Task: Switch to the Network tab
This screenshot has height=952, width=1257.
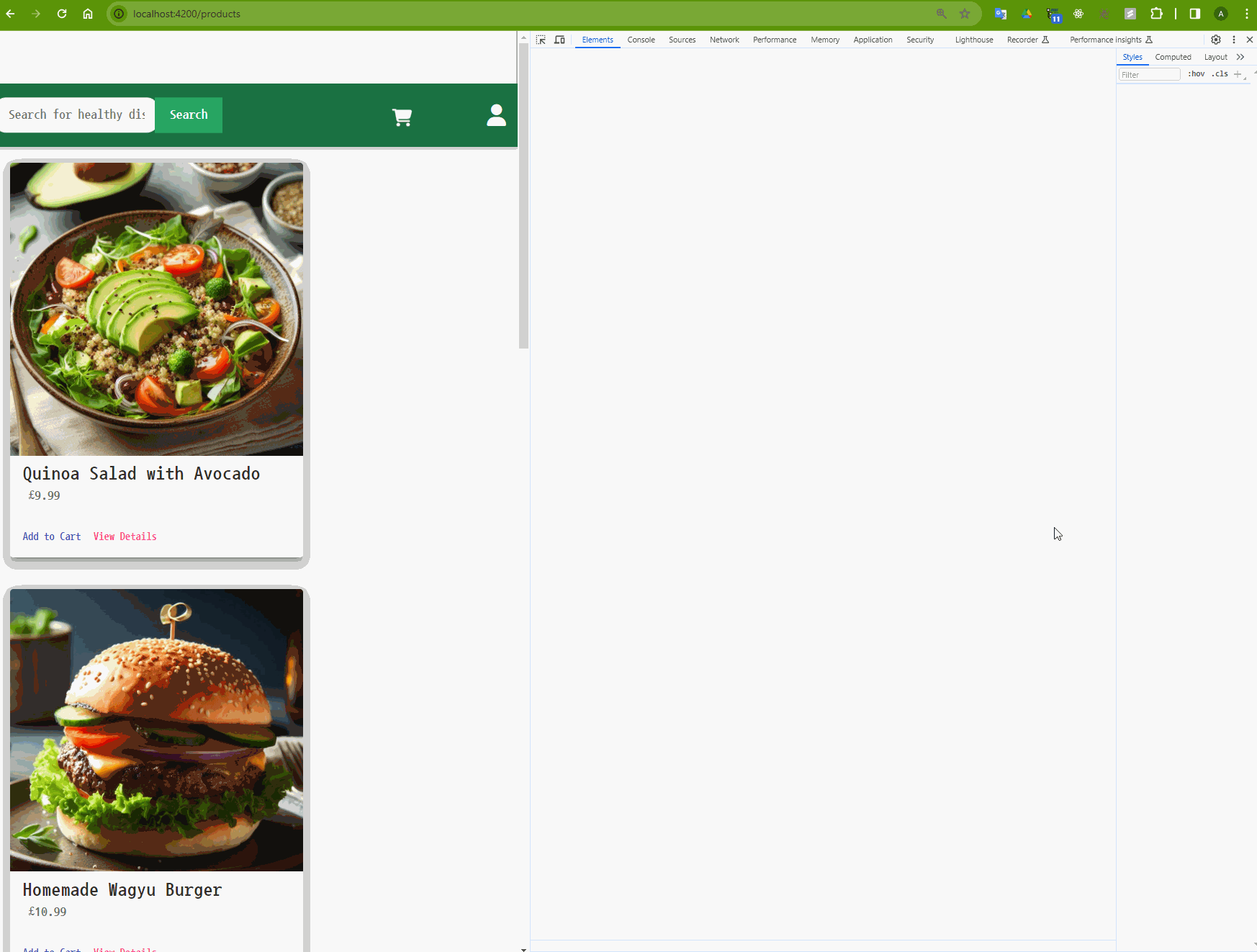Action: point(724,40)
